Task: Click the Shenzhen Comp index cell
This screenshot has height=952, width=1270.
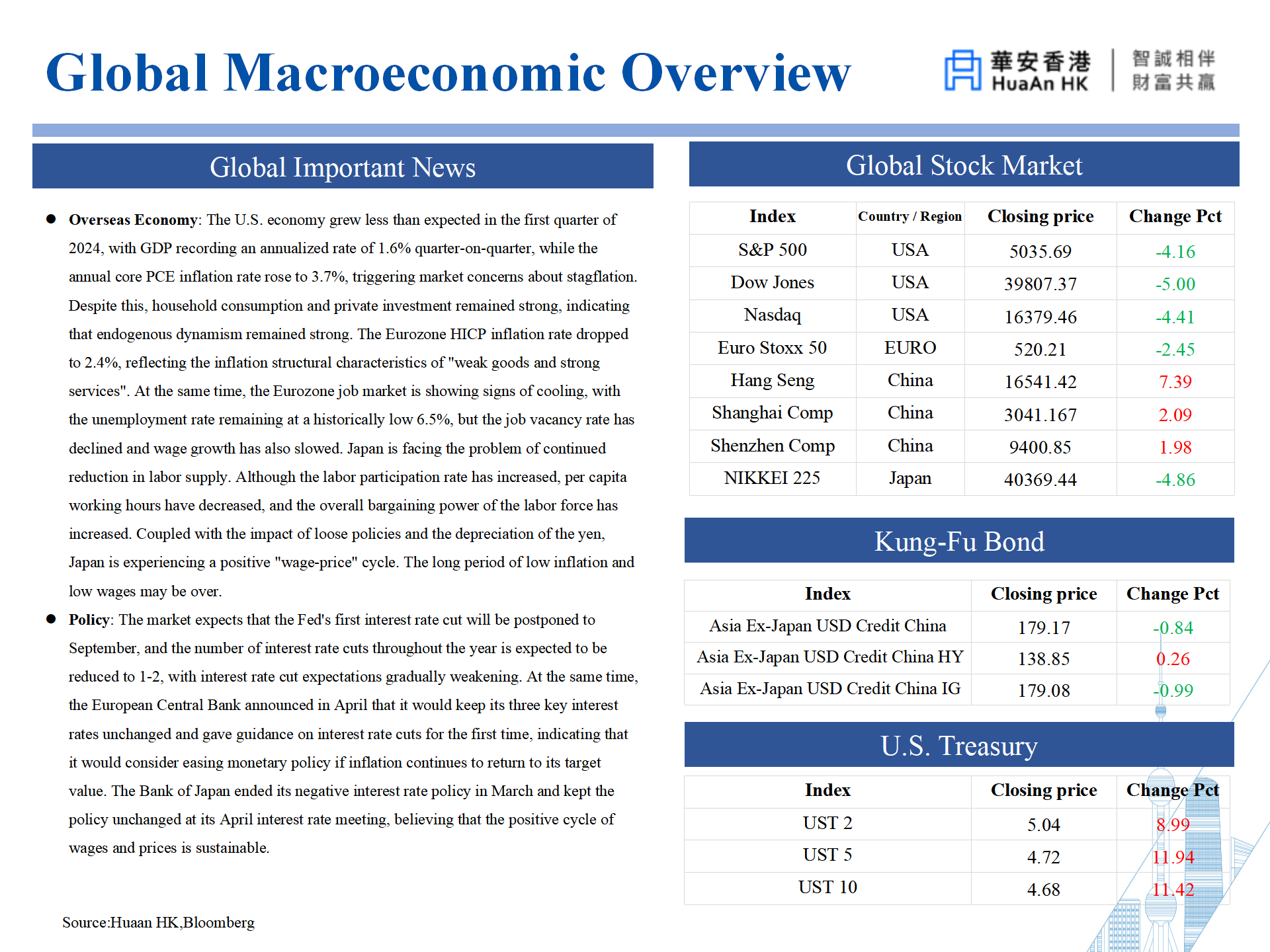Action: (773, 446)
